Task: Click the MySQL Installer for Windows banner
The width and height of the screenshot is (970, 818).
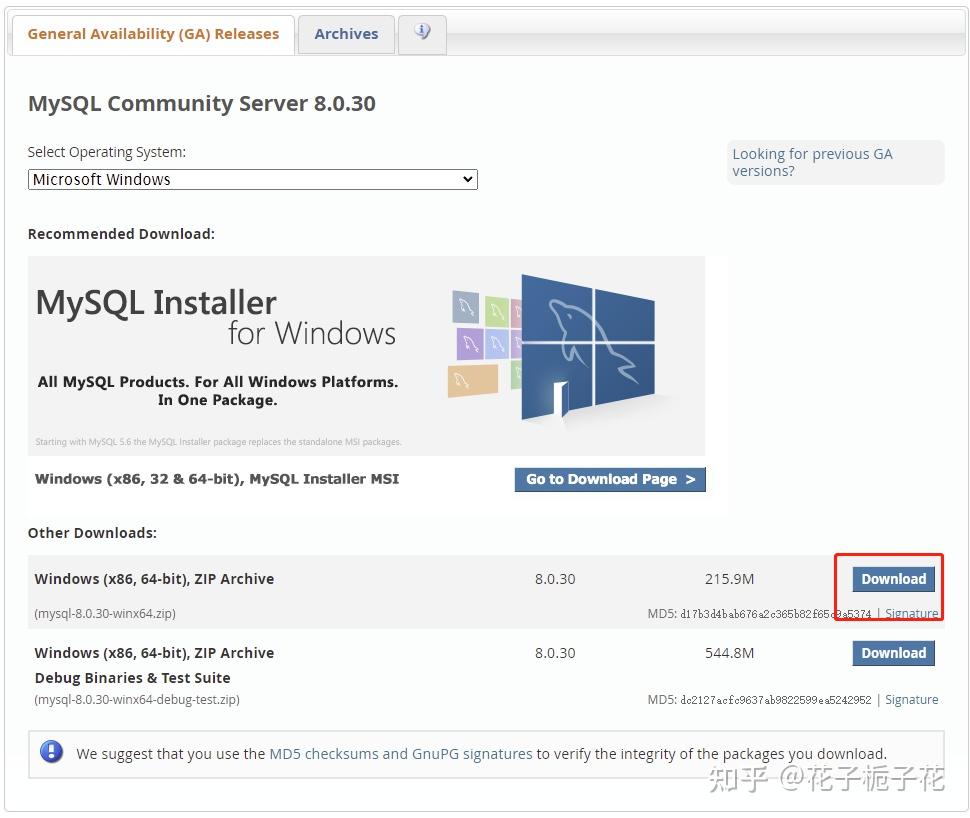Action: tap(365, 355)
